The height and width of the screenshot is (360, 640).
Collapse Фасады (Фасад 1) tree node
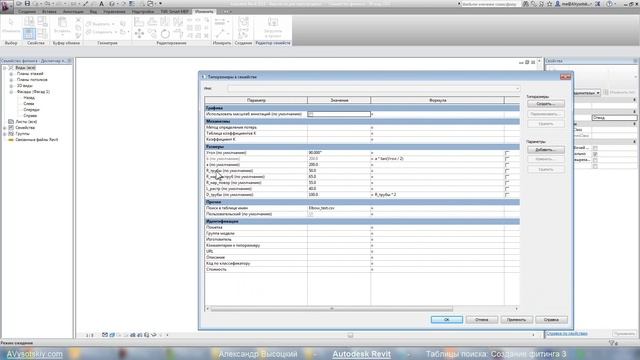click(11, 92)
